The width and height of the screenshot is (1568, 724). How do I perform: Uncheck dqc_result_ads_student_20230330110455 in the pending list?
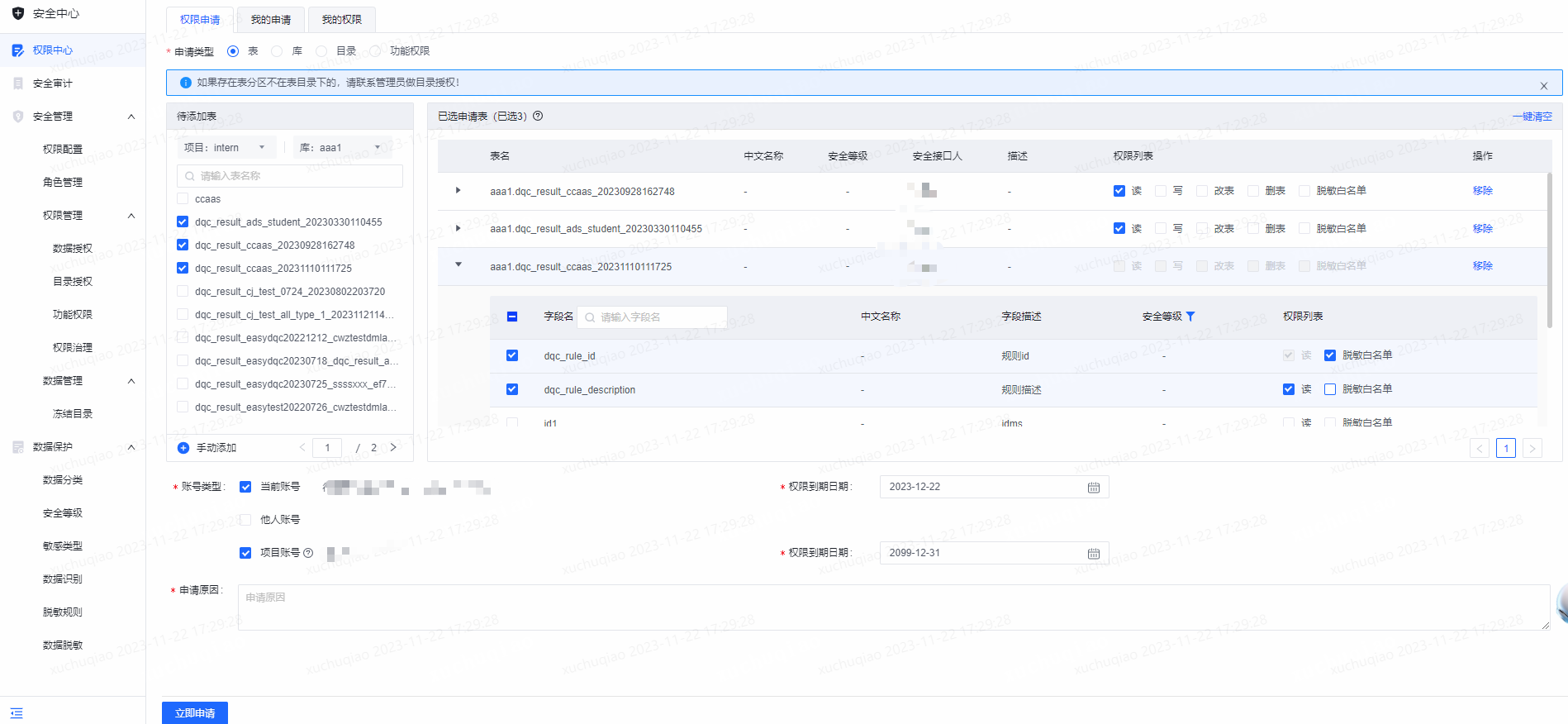coord(183,221)
